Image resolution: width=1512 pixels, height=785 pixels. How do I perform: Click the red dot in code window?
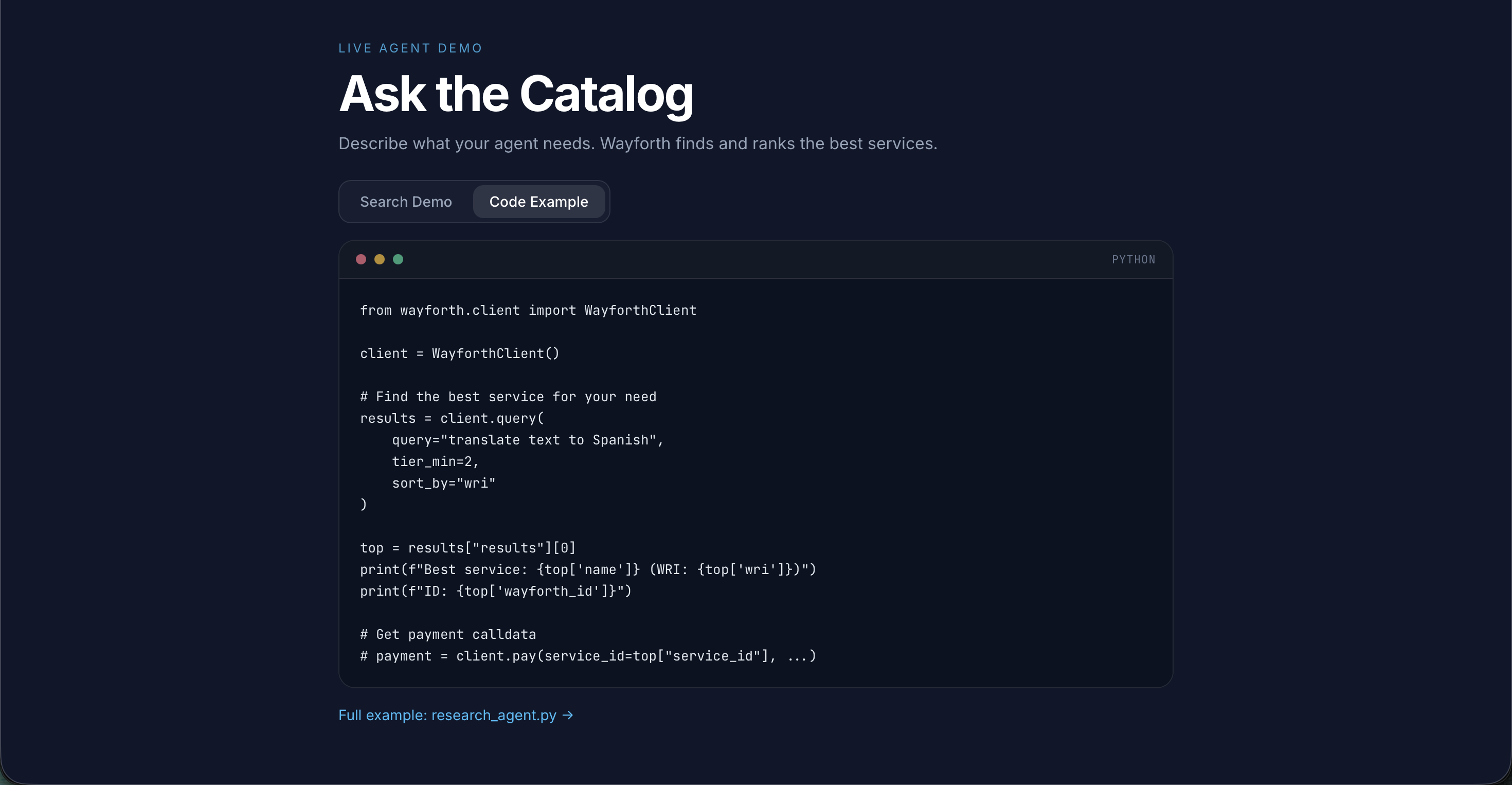click(361, 259)
